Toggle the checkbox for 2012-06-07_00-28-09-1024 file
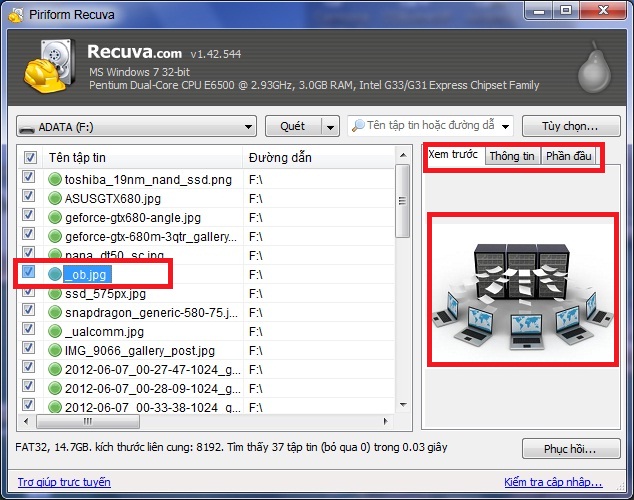 [28, 386]
